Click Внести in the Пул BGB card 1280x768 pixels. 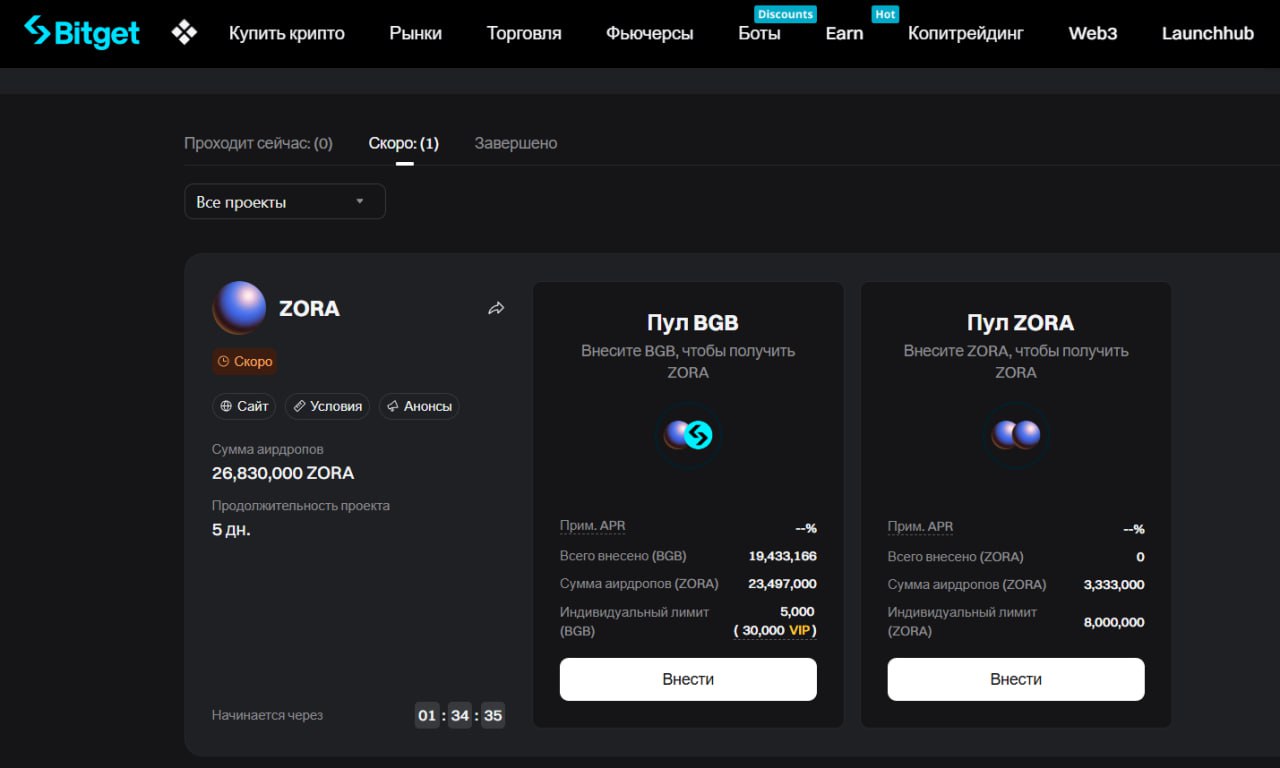point(688,679)
